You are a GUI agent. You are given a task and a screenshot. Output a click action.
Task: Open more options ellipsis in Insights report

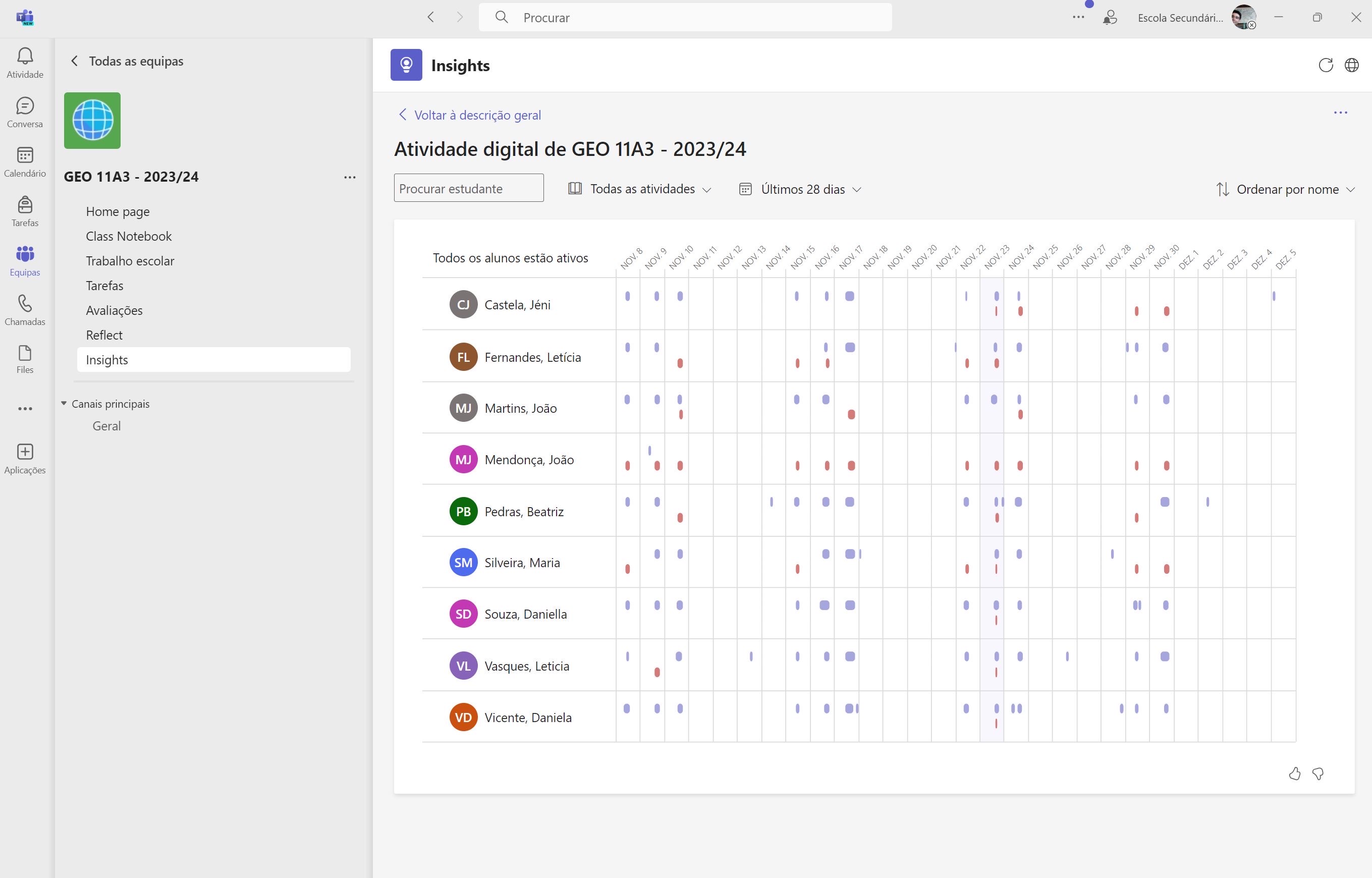coord(1340,113)
